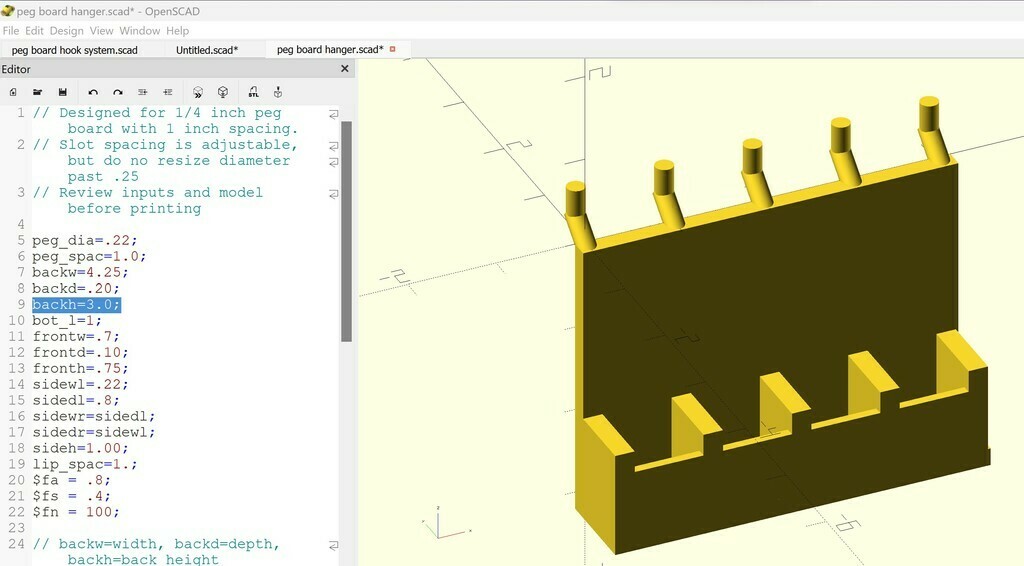The image size is (1024, 566).
Task: Export the model as STL
Action: pos(253,92)
